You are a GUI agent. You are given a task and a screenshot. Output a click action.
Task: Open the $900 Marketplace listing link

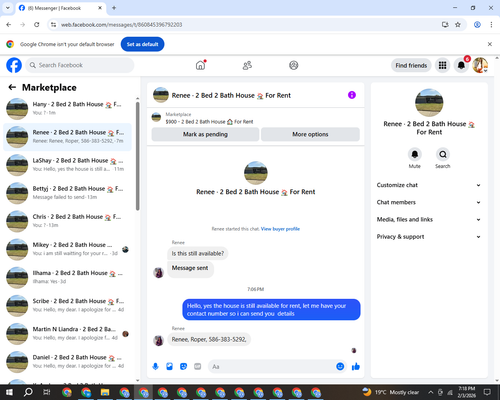(209, 122)
